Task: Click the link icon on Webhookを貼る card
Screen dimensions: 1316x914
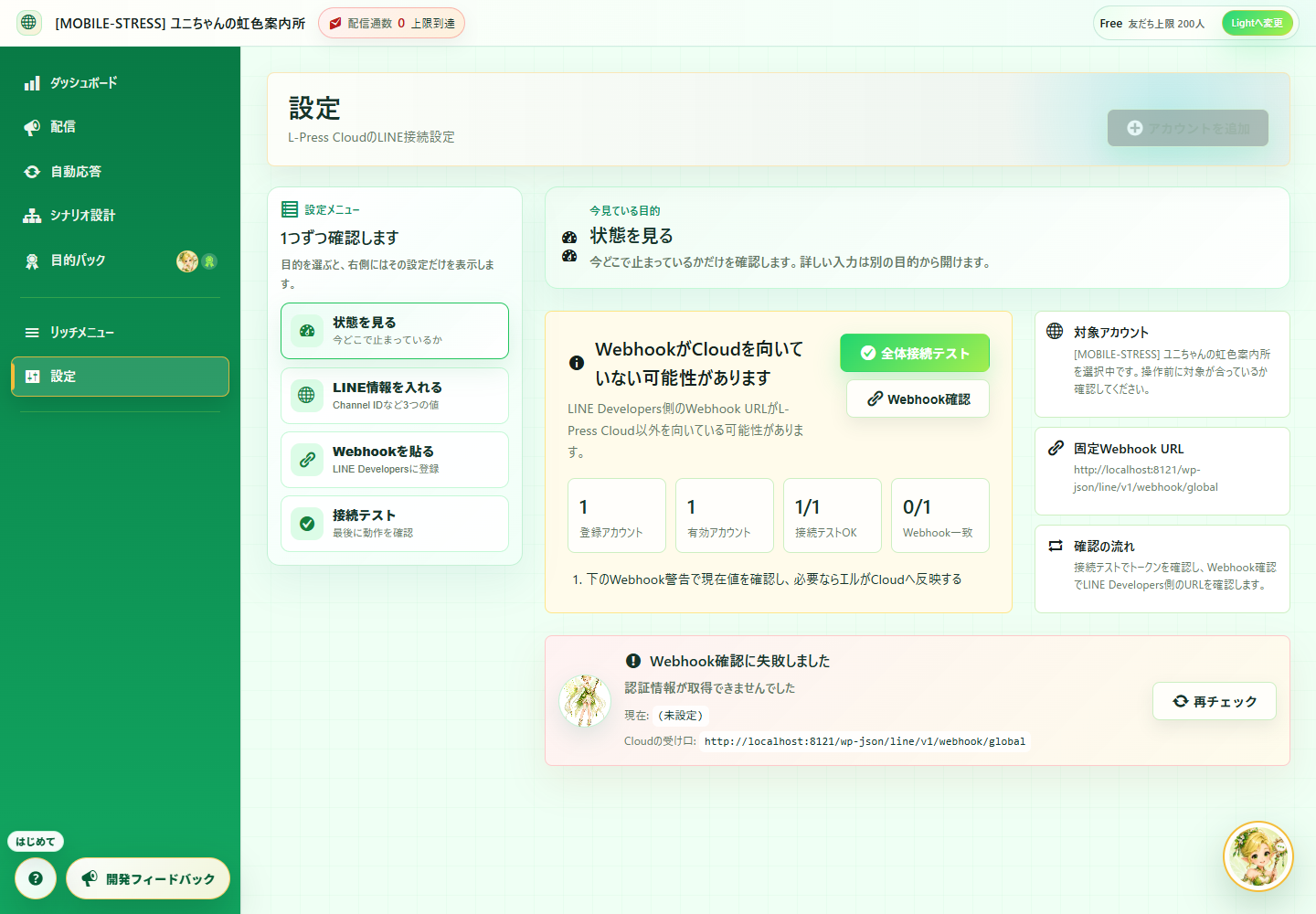Action: coord(307,460)
